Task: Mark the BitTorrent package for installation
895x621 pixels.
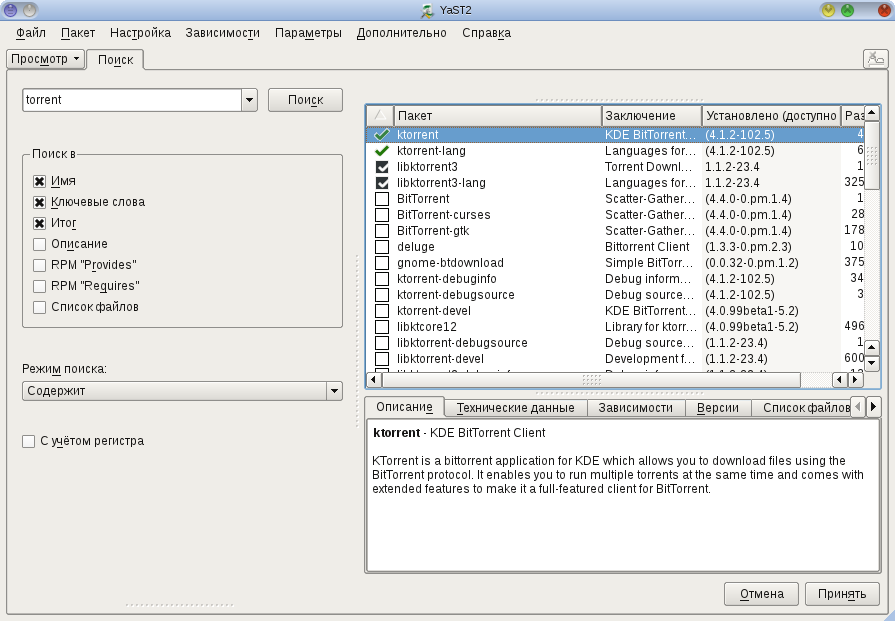Action: [x=382, y=199]
